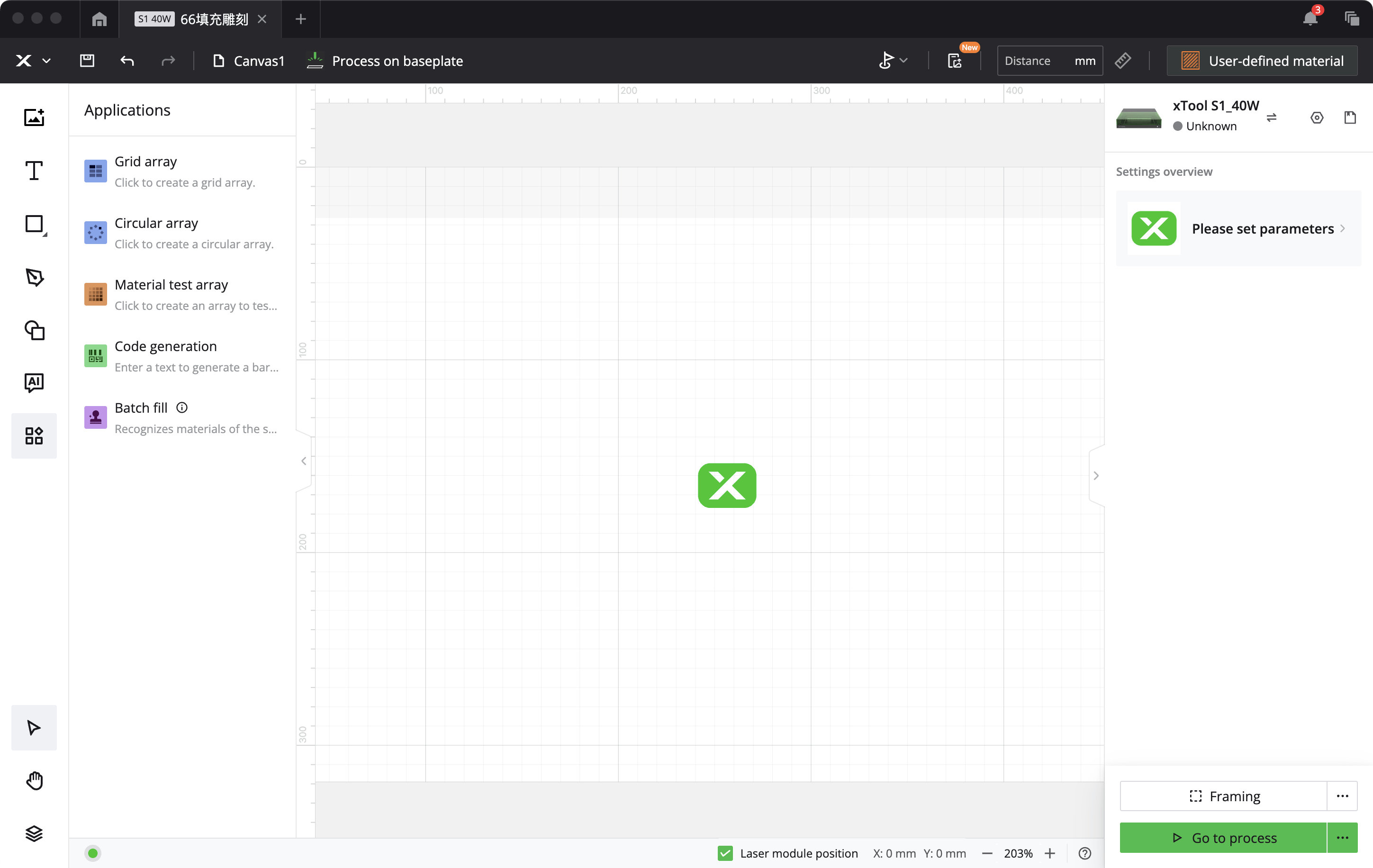Viewport: 1373px width, 868px height.
Task: Activate the hand pan tool
Action: (x=34, y=780)
